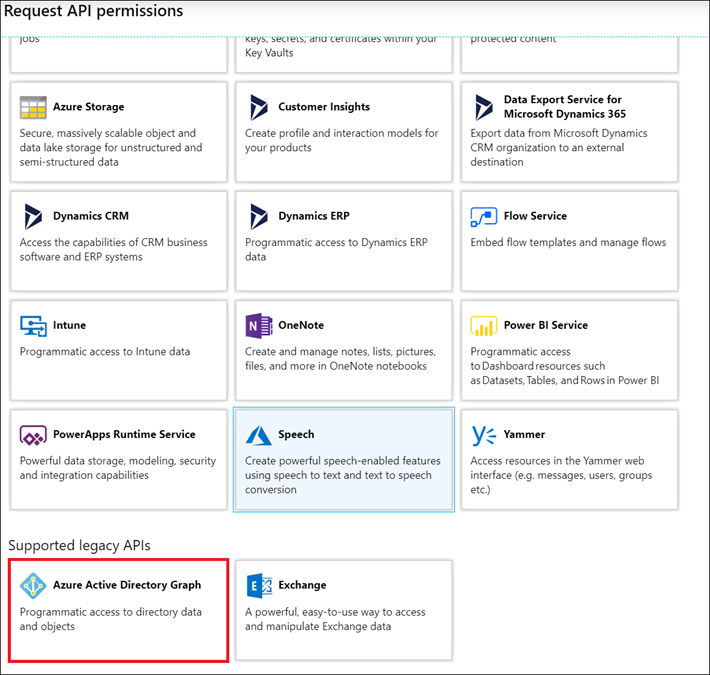Click 'to Dashboard resources such' description

[565, 366]
